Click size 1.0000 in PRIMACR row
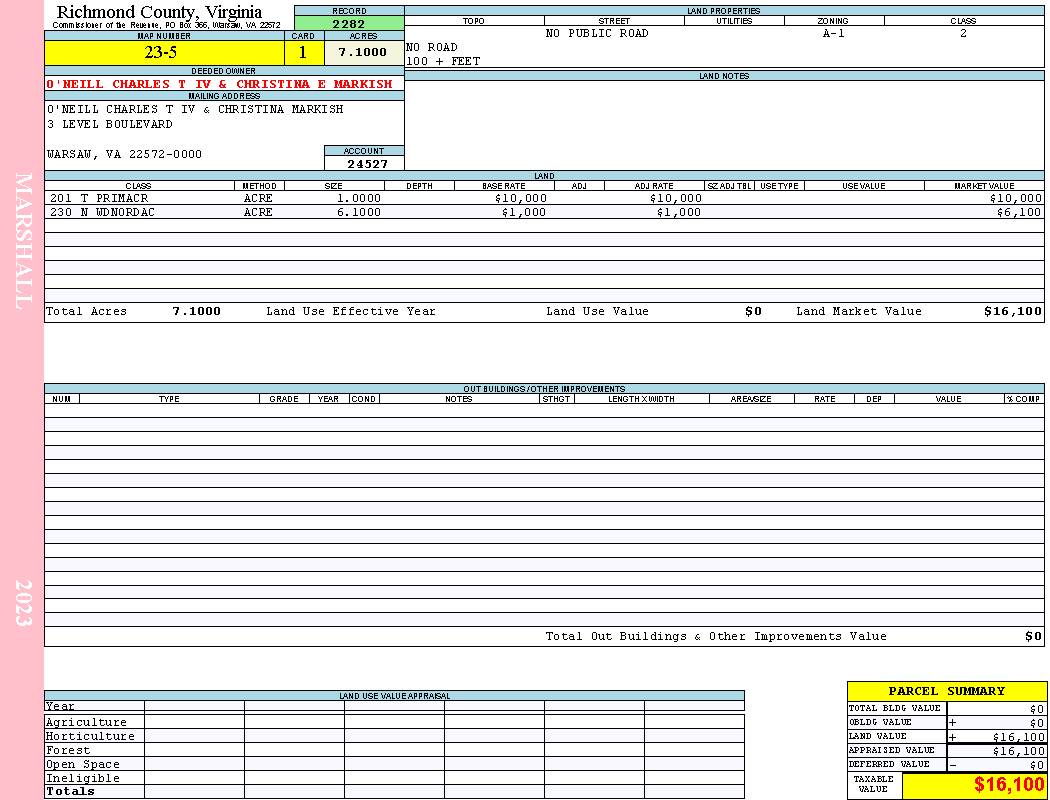Screen dimensions: 1050x800 pos(359,198)
